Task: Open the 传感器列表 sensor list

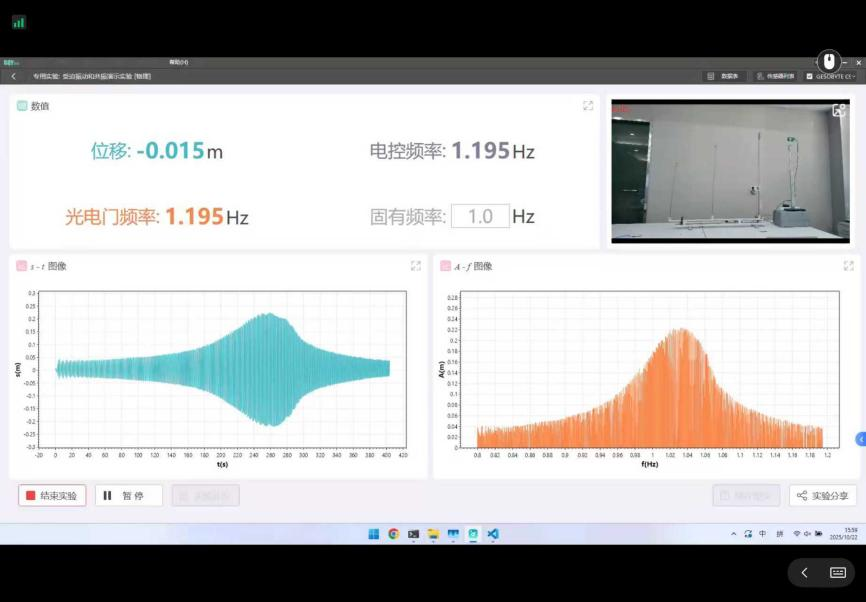Action: (x=776, y=76)
